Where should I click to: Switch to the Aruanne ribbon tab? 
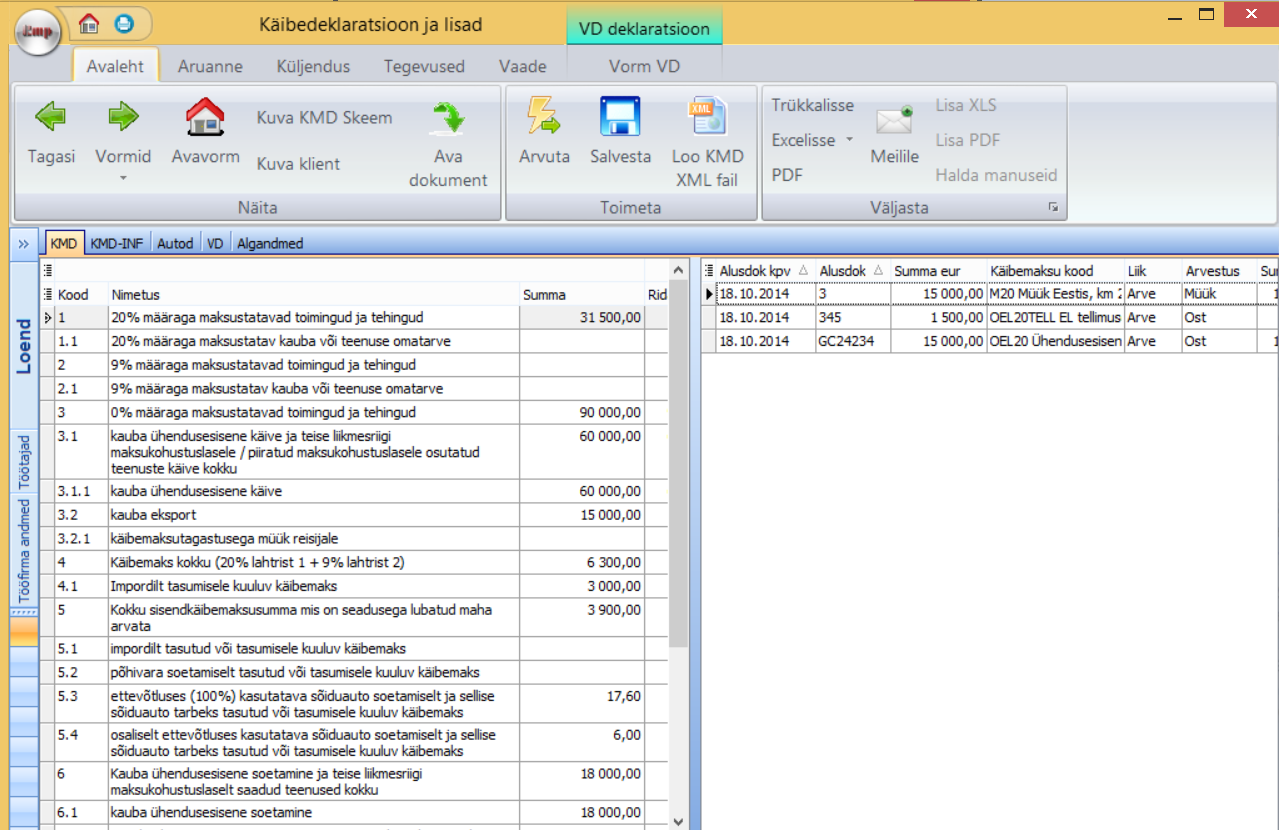click(210, 67)
